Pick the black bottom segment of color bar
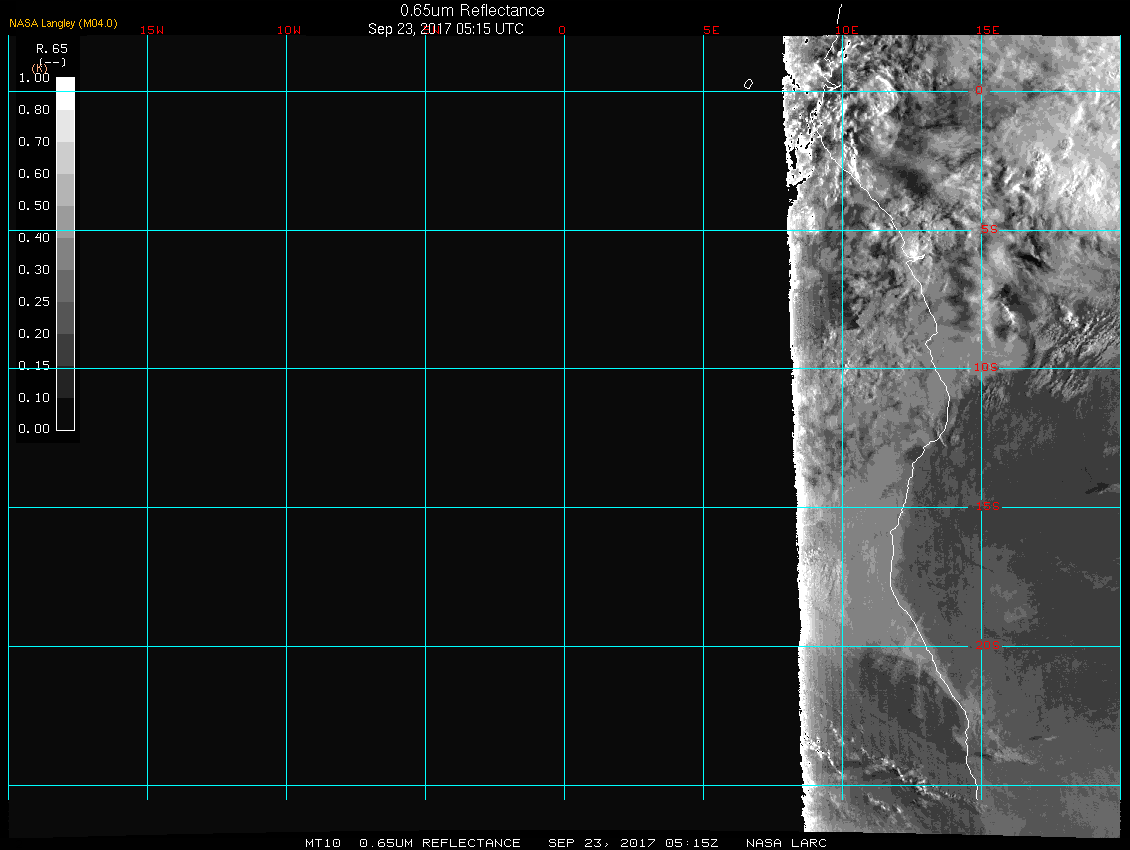The height and width of the screenshot is (850, 1130). click(x=66, y=414)
